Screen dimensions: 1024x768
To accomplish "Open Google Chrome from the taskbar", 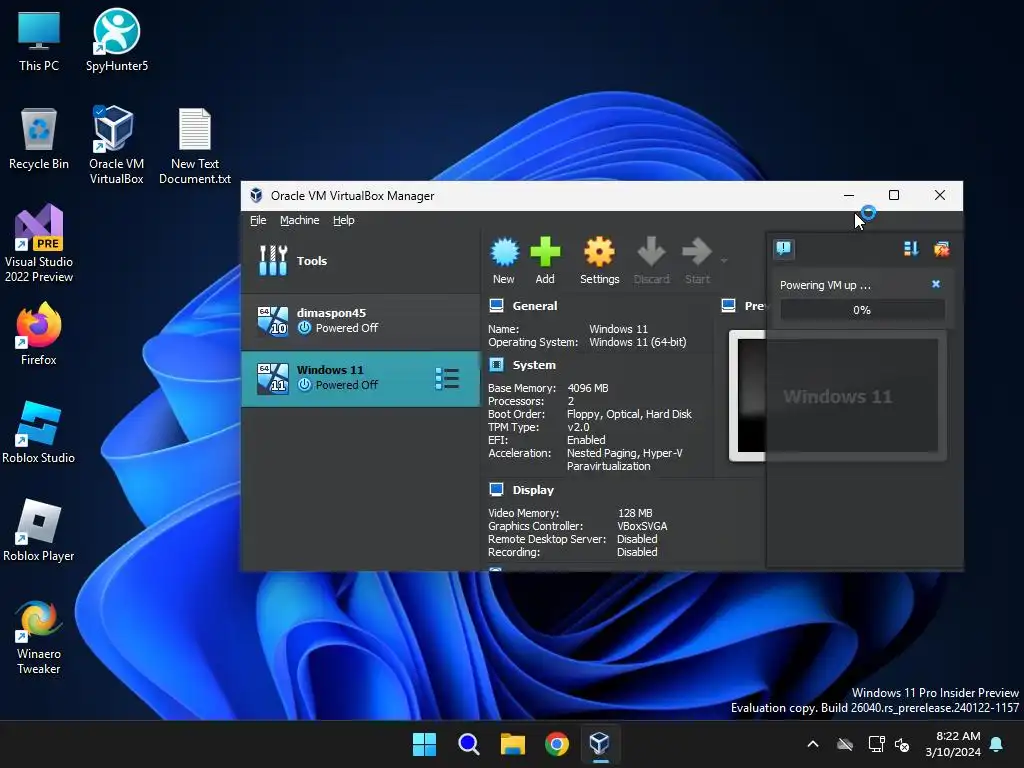I will pos(556,744).
